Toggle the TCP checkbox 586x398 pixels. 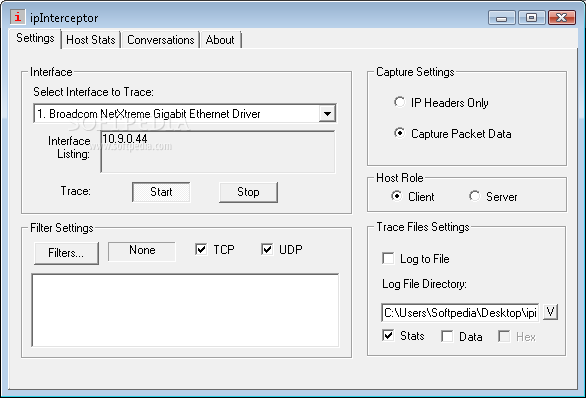tap(215, 249)
